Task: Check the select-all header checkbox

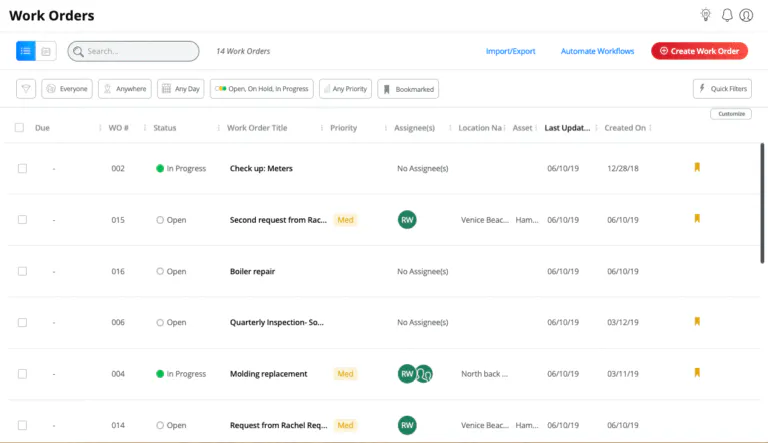Action: (19, 128)
